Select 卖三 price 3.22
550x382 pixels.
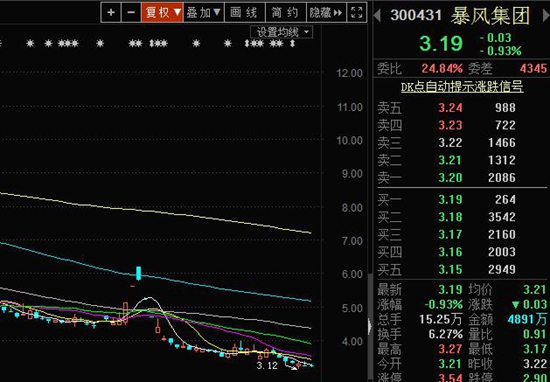[x=450, y=143]
